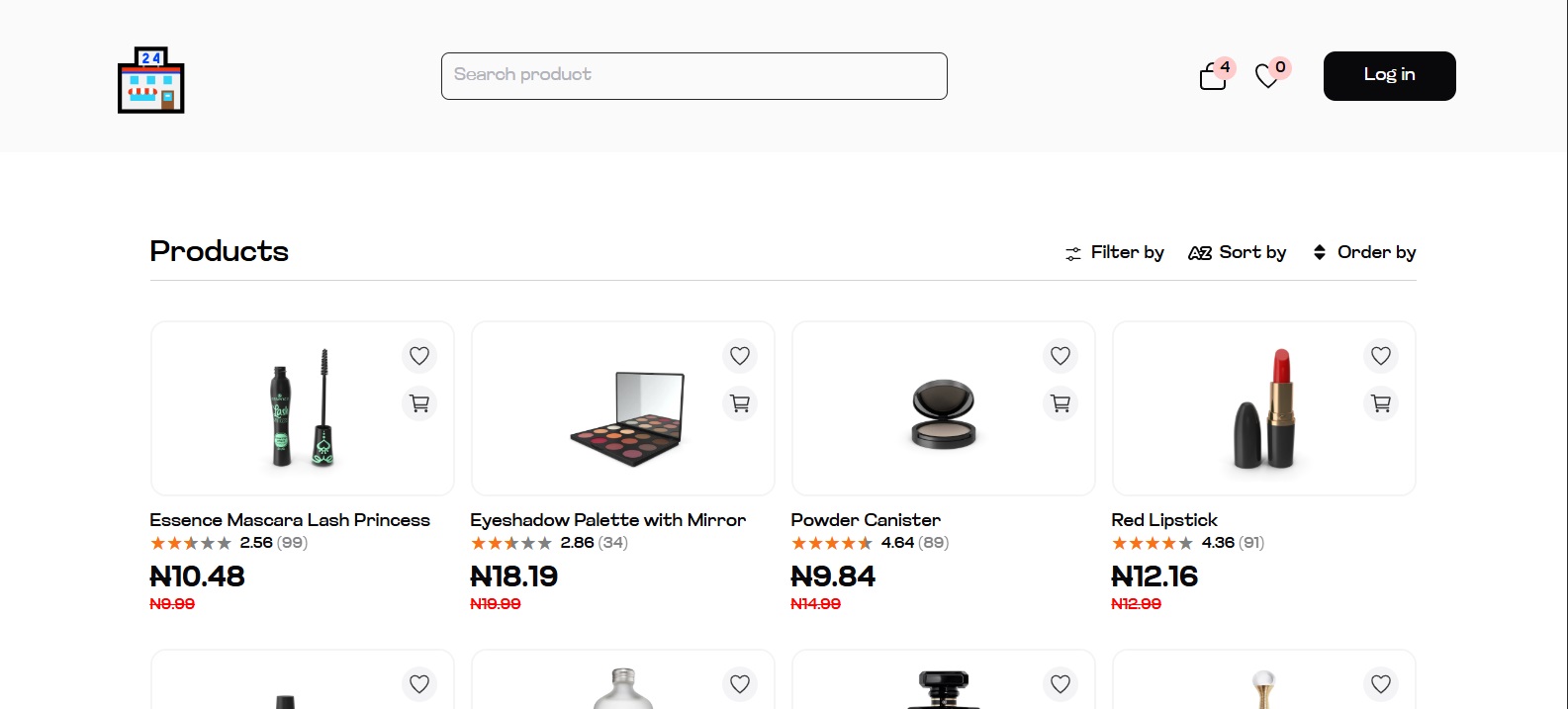1568x709 pixels.
Task: Favorite the Powder Canister product
Action: tap(1060, 356)
